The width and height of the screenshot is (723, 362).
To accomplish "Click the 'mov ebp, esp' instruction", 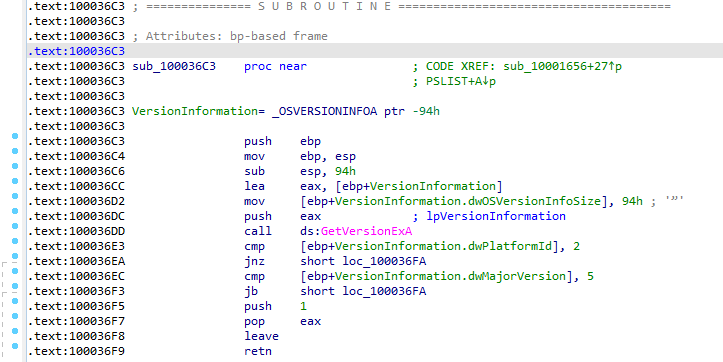I will tap(300, 156).
